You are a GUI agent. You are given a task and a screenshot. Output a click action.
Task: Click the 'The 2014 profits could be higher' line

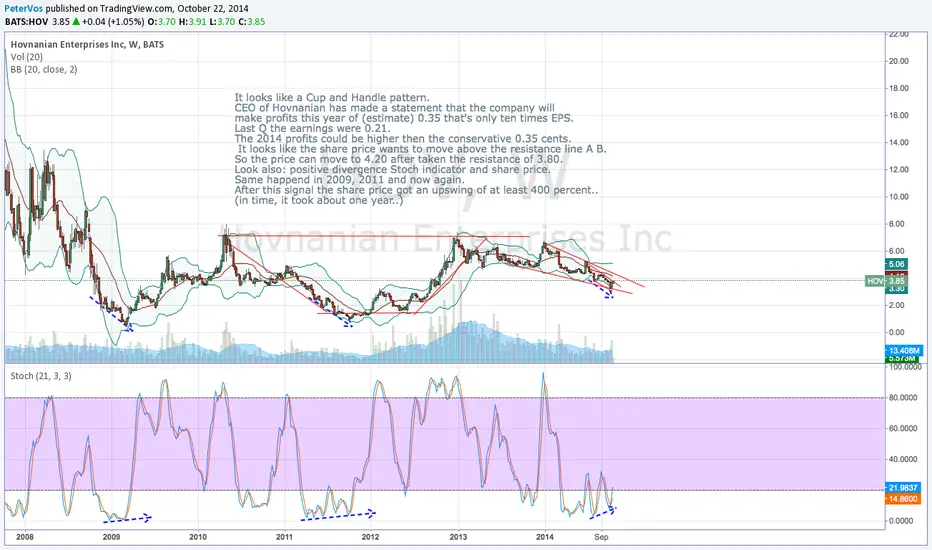(x=402, y=139)
